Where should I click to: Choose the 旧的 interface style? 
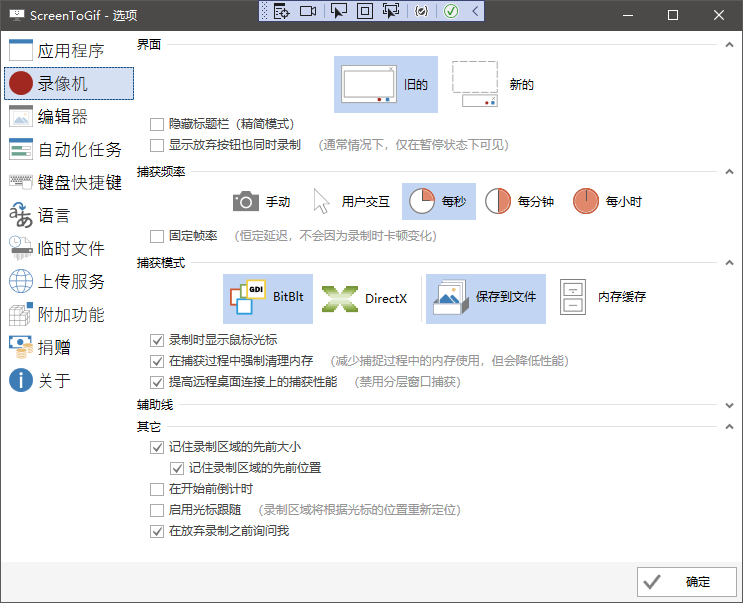(x=386, y=84)
